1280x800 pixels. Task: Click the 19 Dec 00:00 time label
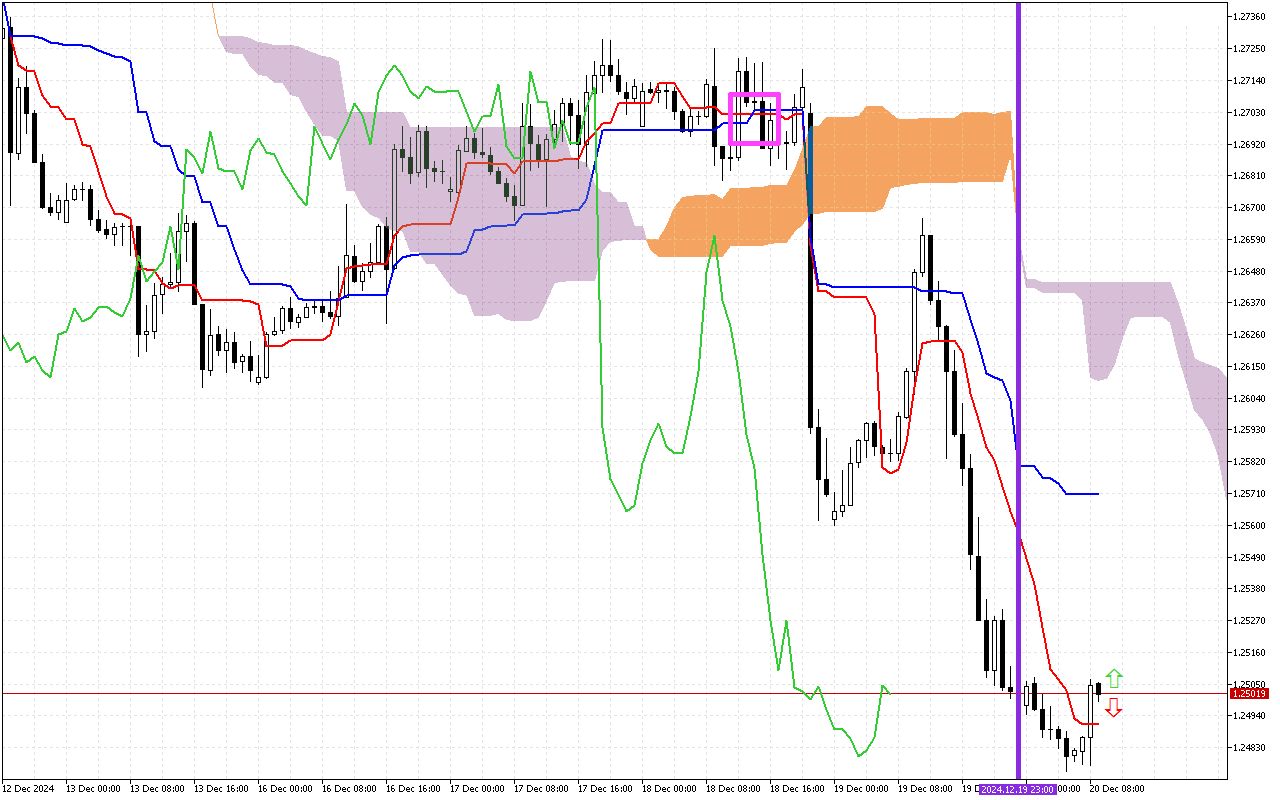pyautogui.click(x=861, y=788)
